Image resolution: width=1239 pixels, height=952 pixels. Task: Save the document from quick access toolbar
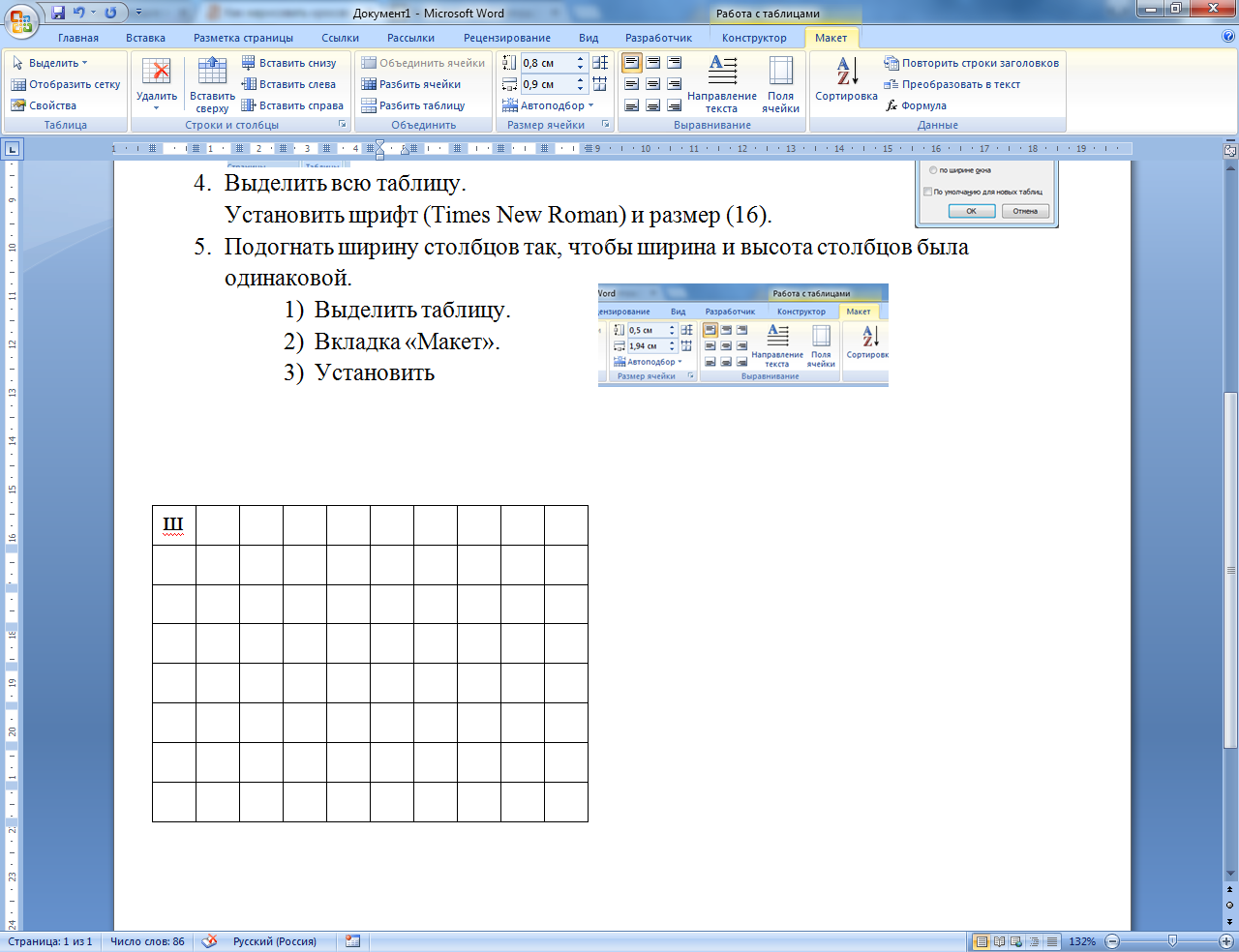(x=58, y=13)
